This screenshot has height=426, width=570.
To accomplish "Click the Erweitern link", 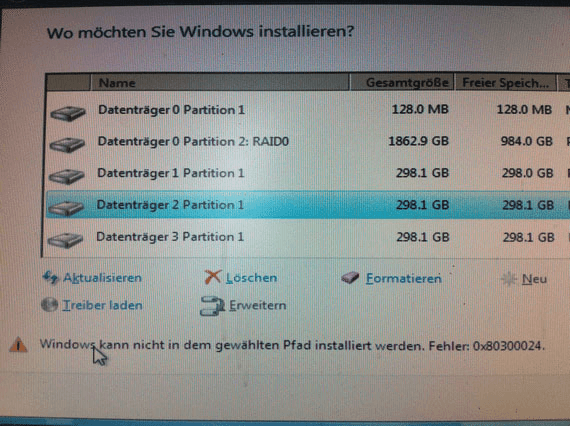I will 258,305.
